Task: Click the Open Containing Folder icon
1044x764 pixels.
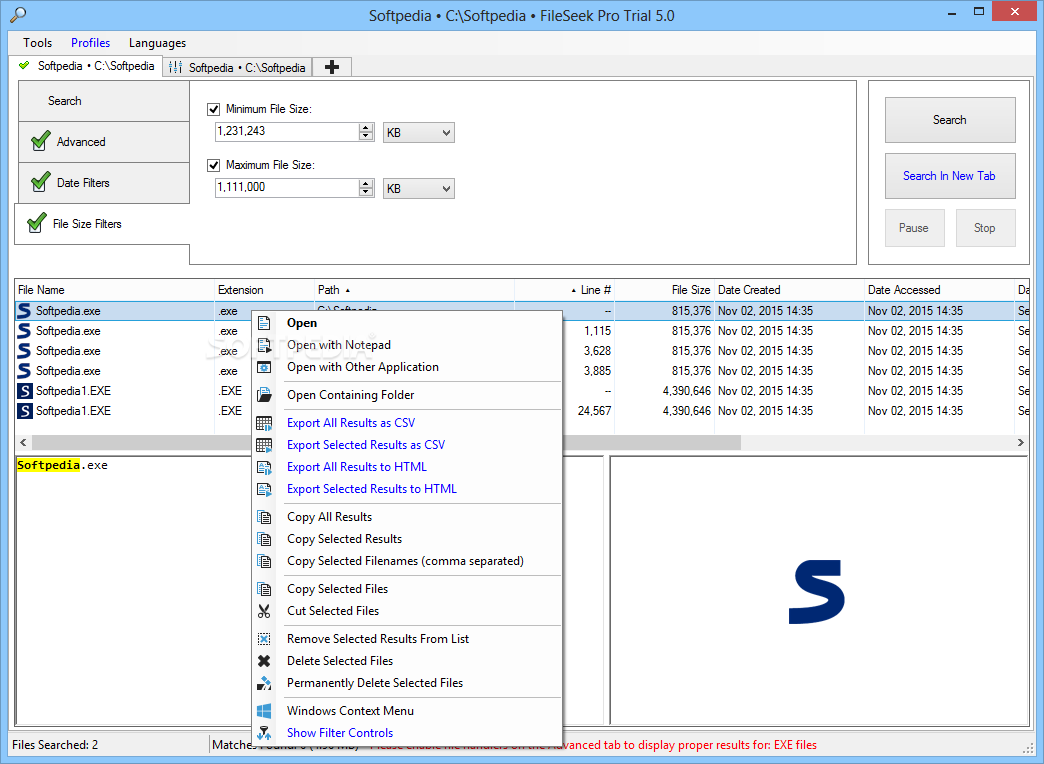Action: (x=264, y=395)
